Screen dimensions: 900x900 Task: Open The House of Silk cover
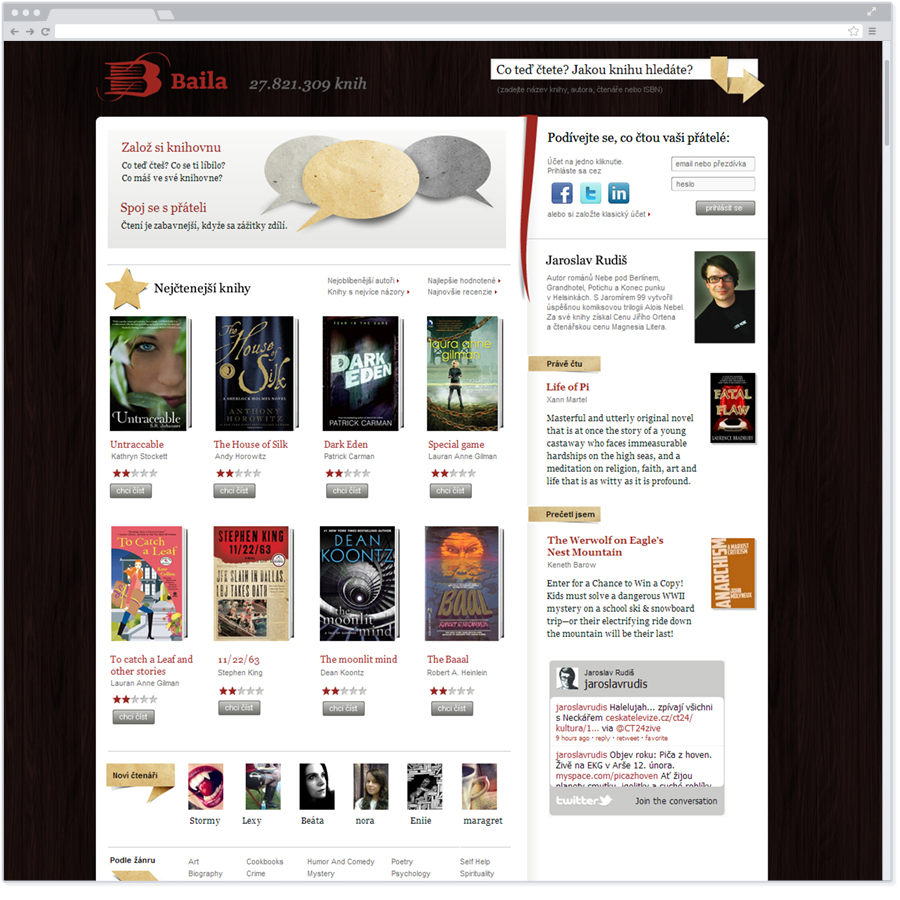click(x=256, y=374)
